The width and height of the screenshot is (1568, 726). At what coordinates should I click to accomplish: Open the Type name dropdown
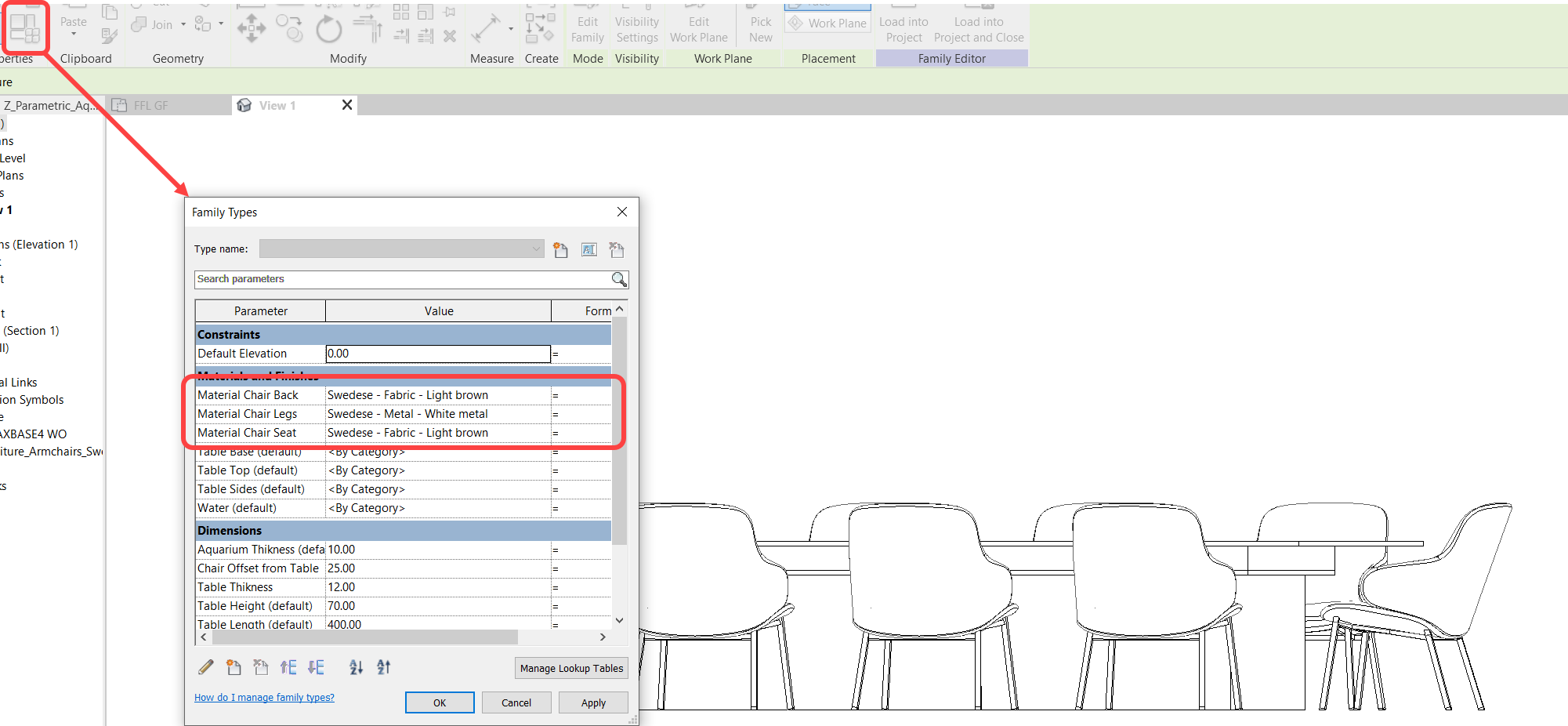click(x=535, y=249)
